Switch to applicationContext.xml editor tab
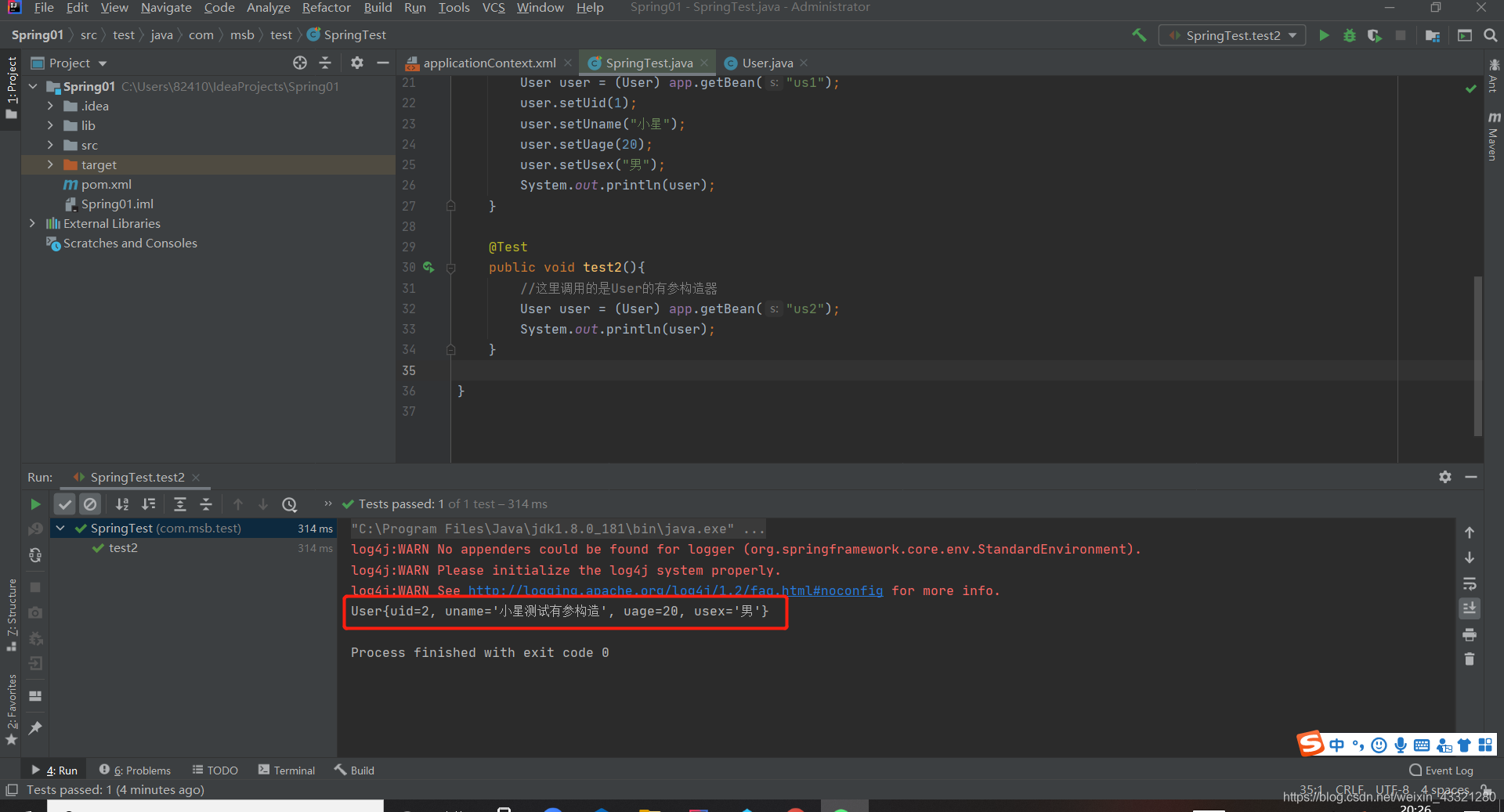 tap(489, 63)
